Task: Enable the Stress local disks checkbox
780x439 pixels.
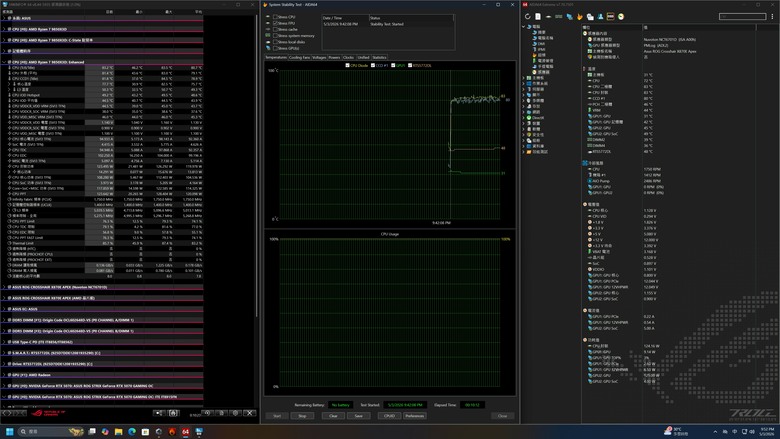Action: [x=275, y=42]
